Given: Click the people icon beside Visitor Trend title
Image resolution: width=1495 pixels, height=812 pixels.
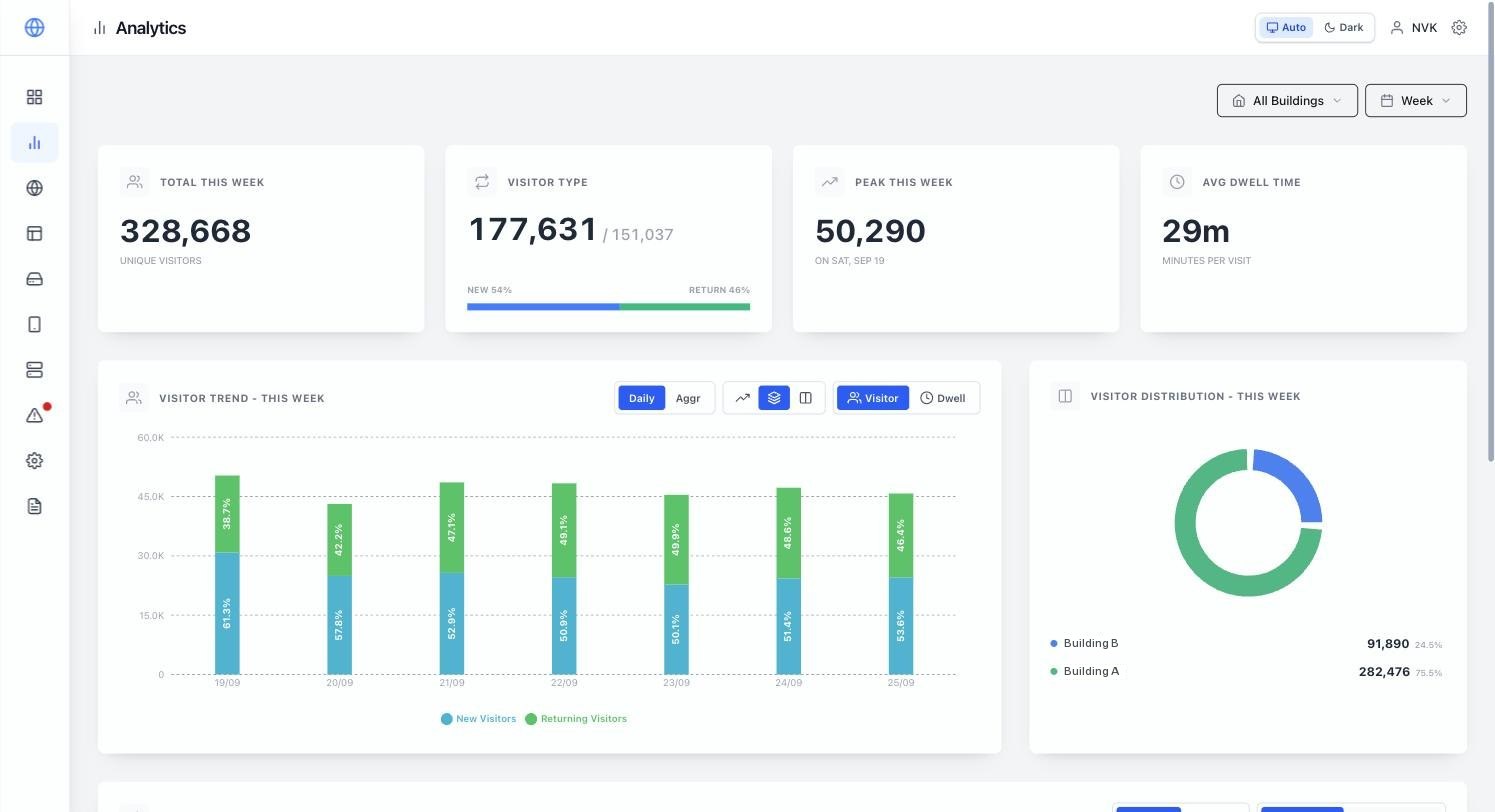Looking at the screenshot, I should pos(133,398).
